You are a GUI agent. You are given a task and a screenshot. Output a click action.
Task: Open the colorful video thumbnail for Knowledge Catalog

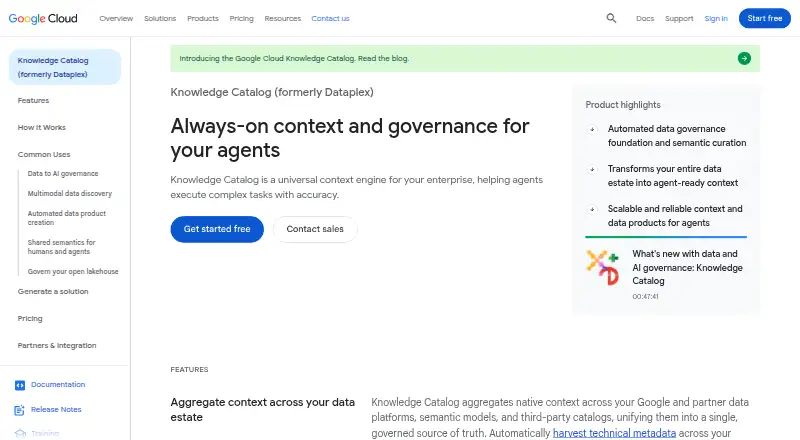603,267
